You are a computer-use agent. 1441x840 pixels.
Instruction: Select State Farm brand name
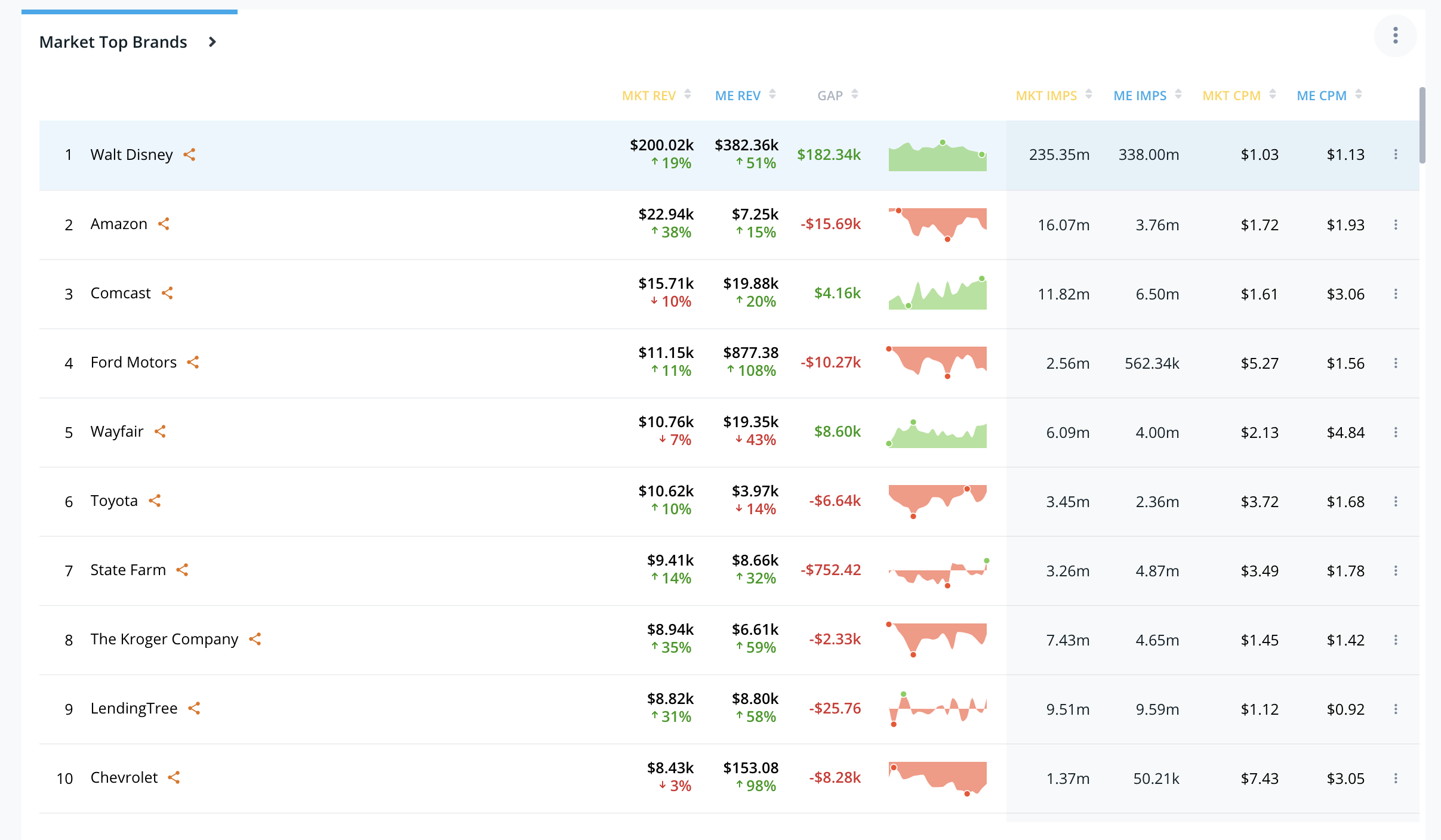click(128, 570)
